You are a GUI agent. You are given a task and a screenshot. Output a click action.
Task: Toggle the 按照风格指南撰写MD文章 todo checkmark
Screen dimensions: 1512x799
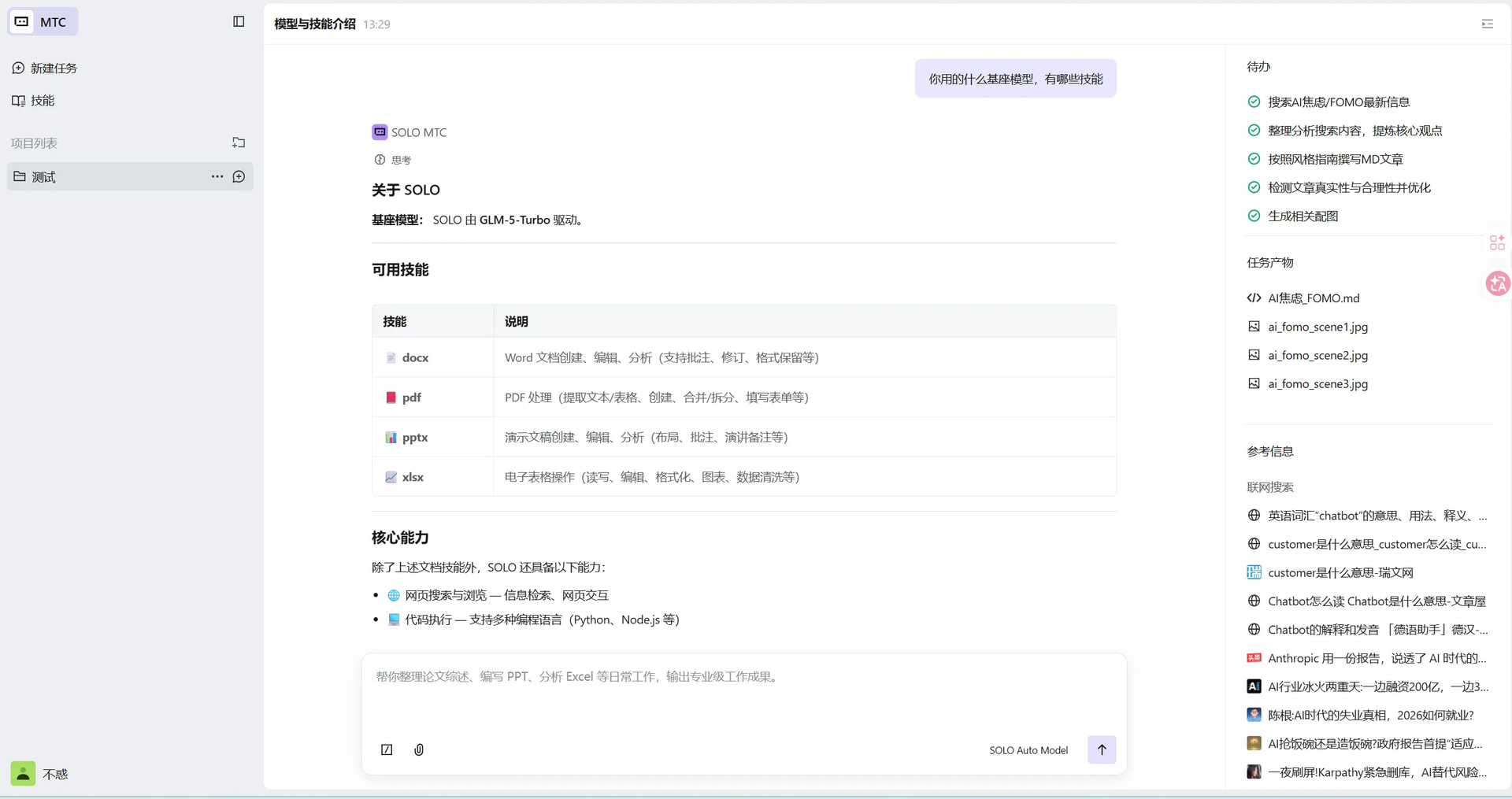click(x=1254, y=159)
